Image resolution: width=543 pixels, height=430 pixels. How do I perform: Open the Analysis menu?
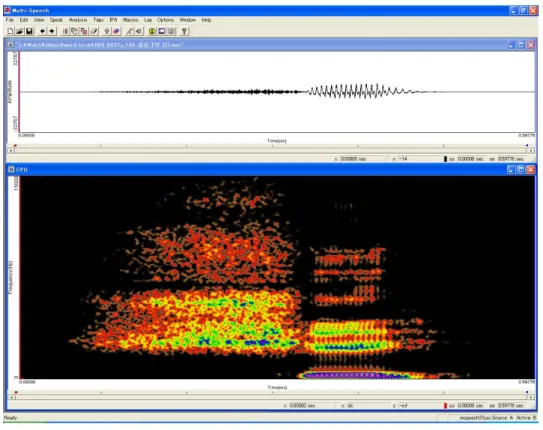coord(78,20)
